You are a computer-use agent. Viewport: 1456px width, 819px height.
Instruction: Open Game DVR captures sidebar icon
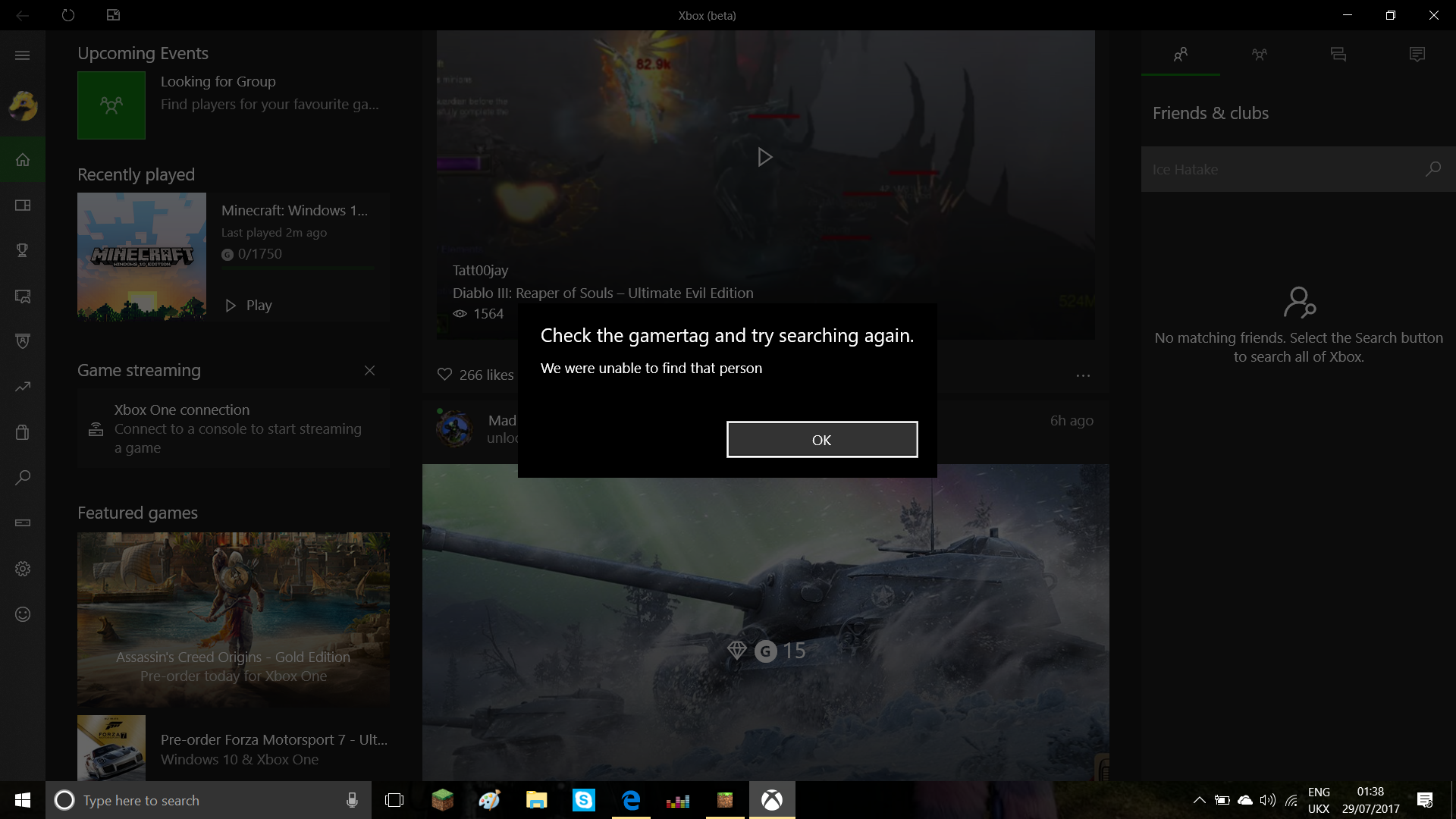click(23, 296)
